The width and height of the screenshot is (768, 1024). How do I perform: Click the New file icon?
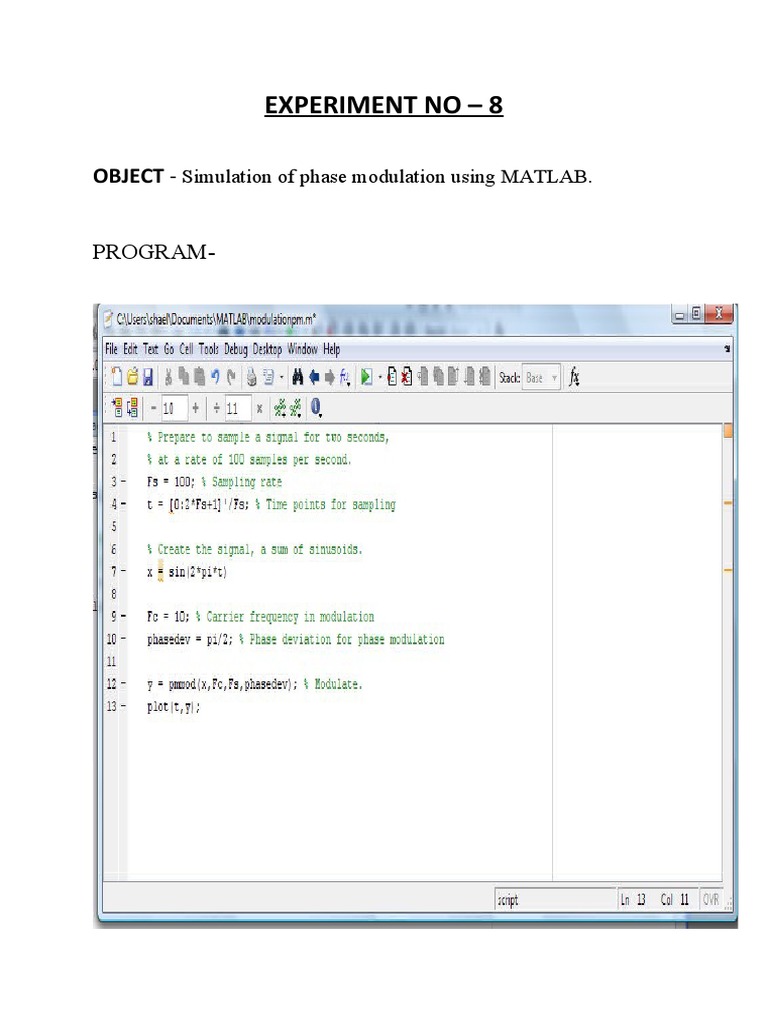117,377
